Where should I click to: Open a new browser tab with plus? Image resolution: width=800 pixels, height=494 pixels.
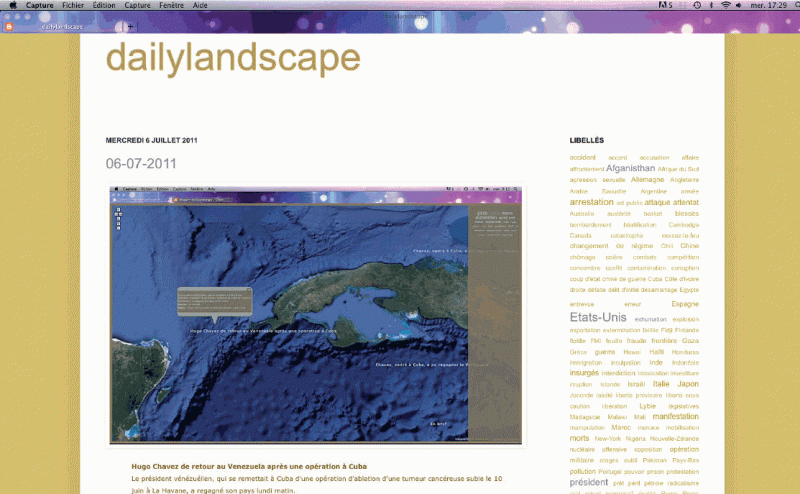pos(131,26)
